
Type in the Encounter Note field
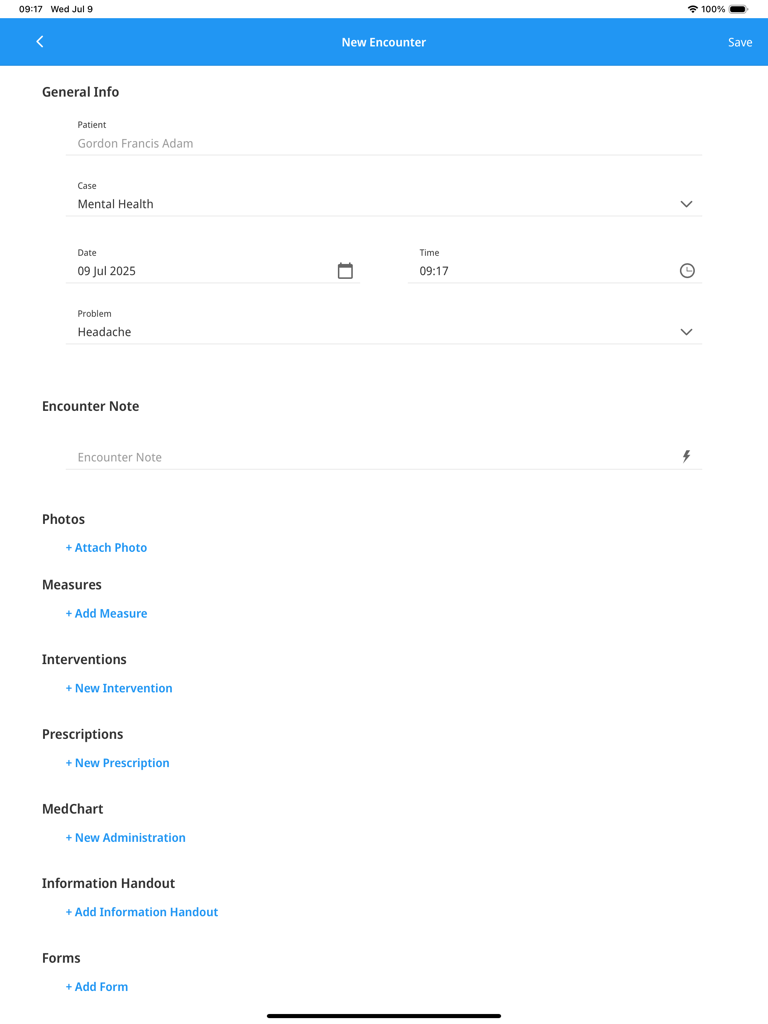pyautogui.click(x=370, y=457)
